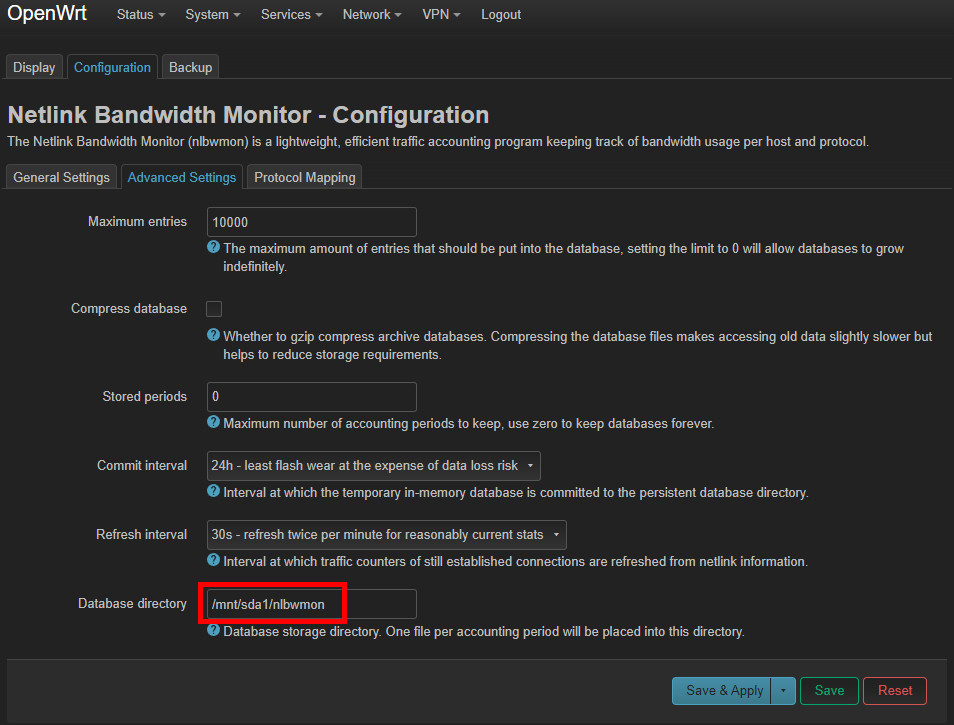Image resolution: width=954 pixels, height=725 pixels.
Task: Click the Maximum entries input field
Action: point(311,222)
